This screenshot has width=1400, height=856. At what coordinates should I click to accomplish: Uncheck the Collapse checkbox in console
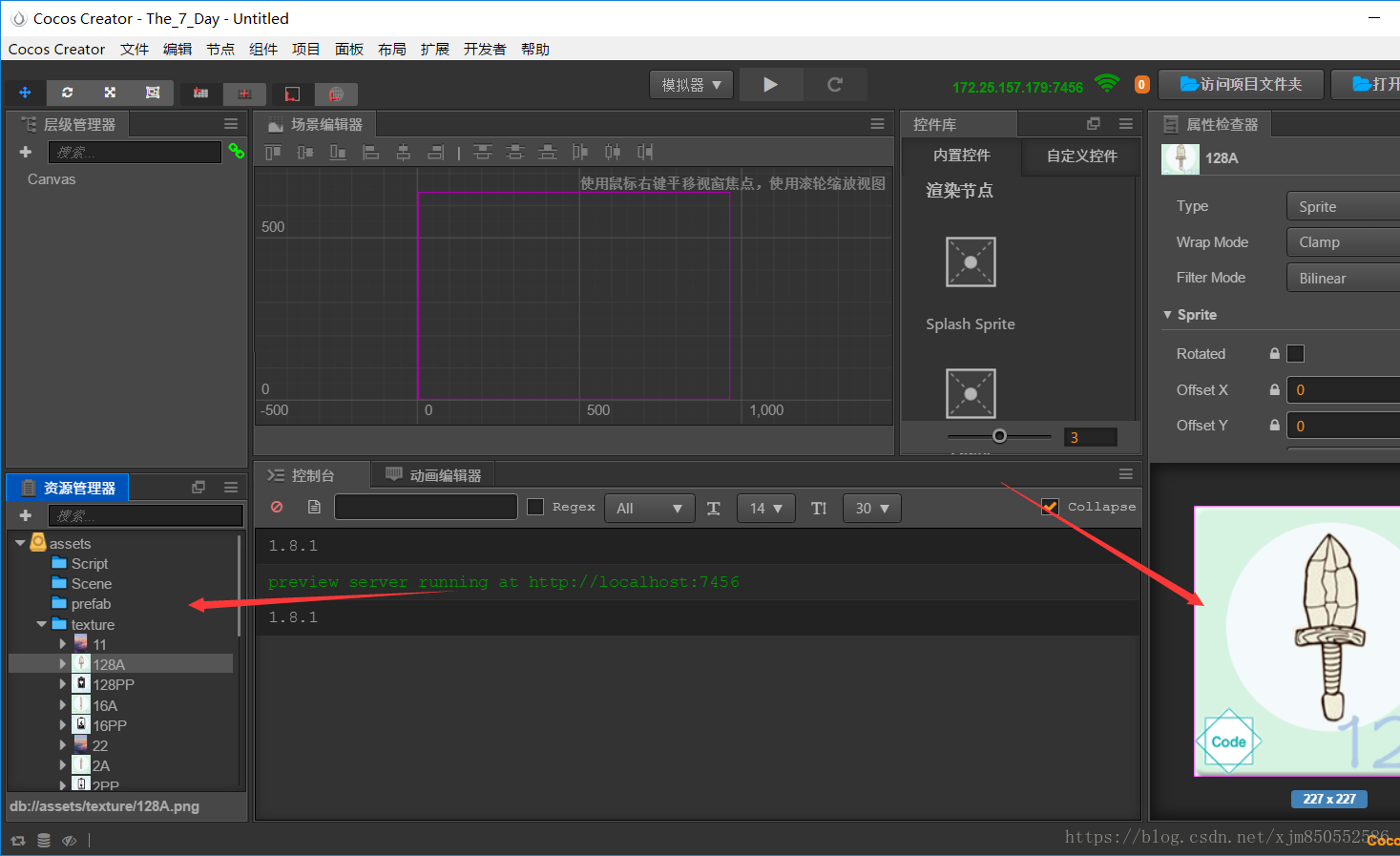1051,507
